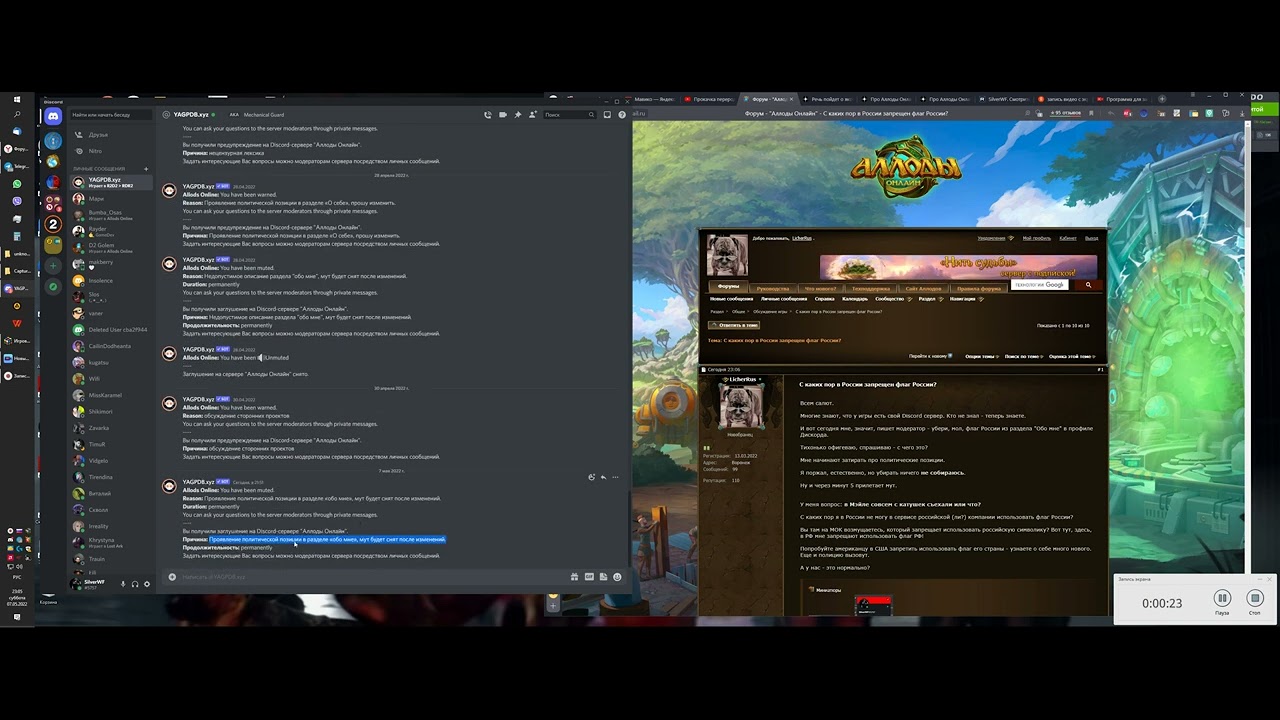The height and width of the screenshot is (720, 1280).
Task: Open the Bumba_Osas conversation
Action: pos(111,214)
